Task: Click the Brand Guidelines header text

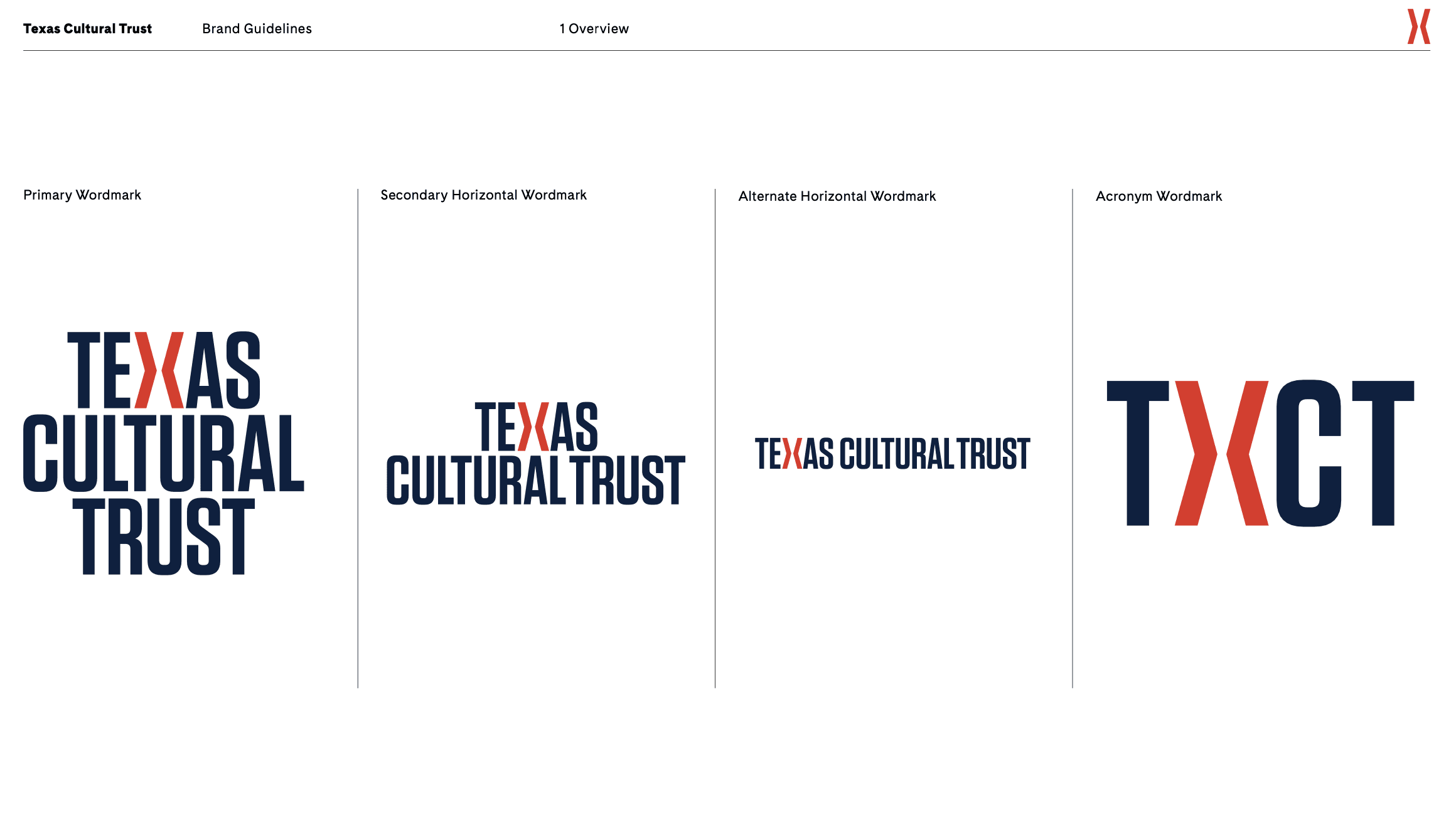Action: pyautogui.click(x=257, y=29)
